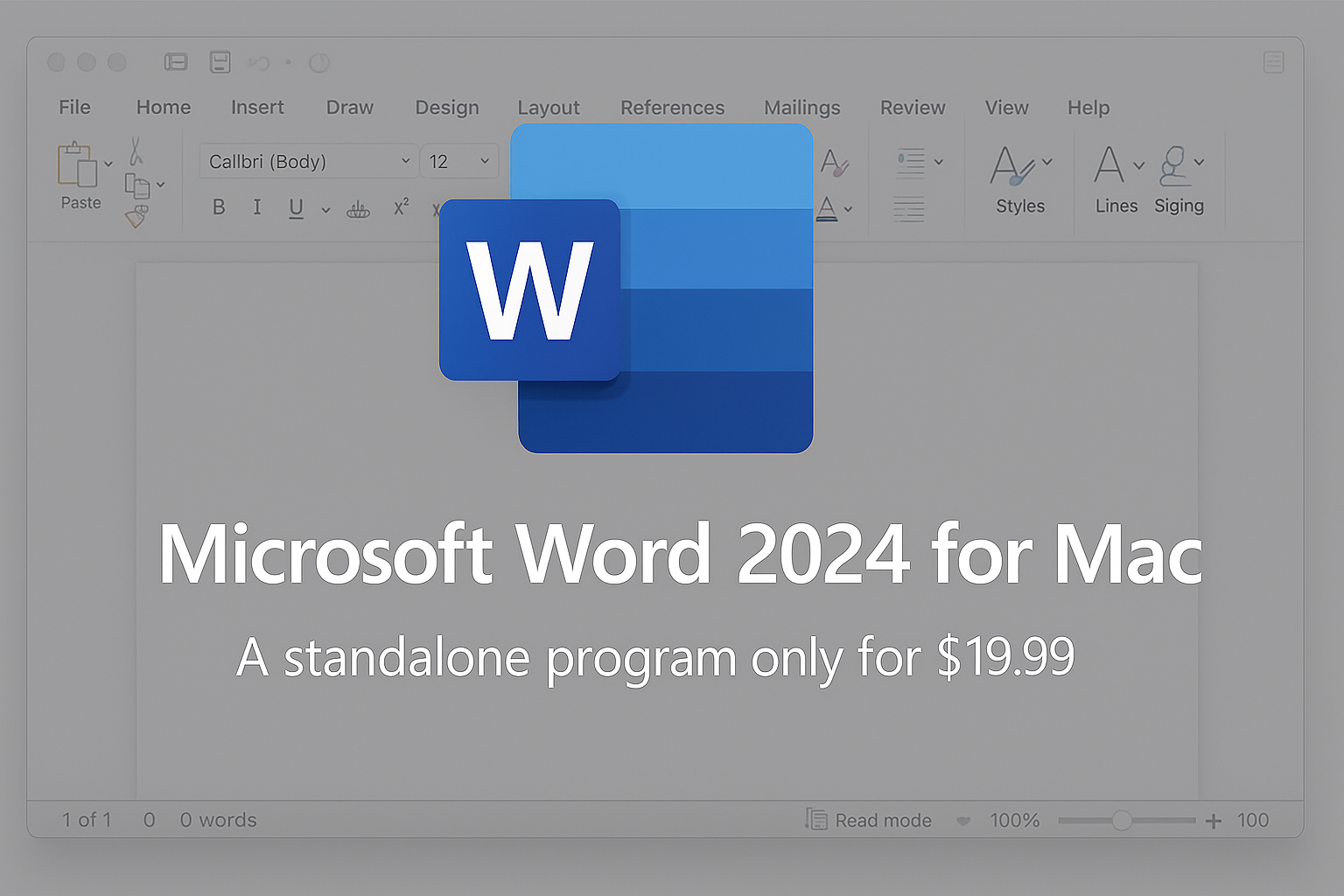Viewport: 1344px width, 896px height.
Task: Switch to the View tab
Action: click(1007, 108)
